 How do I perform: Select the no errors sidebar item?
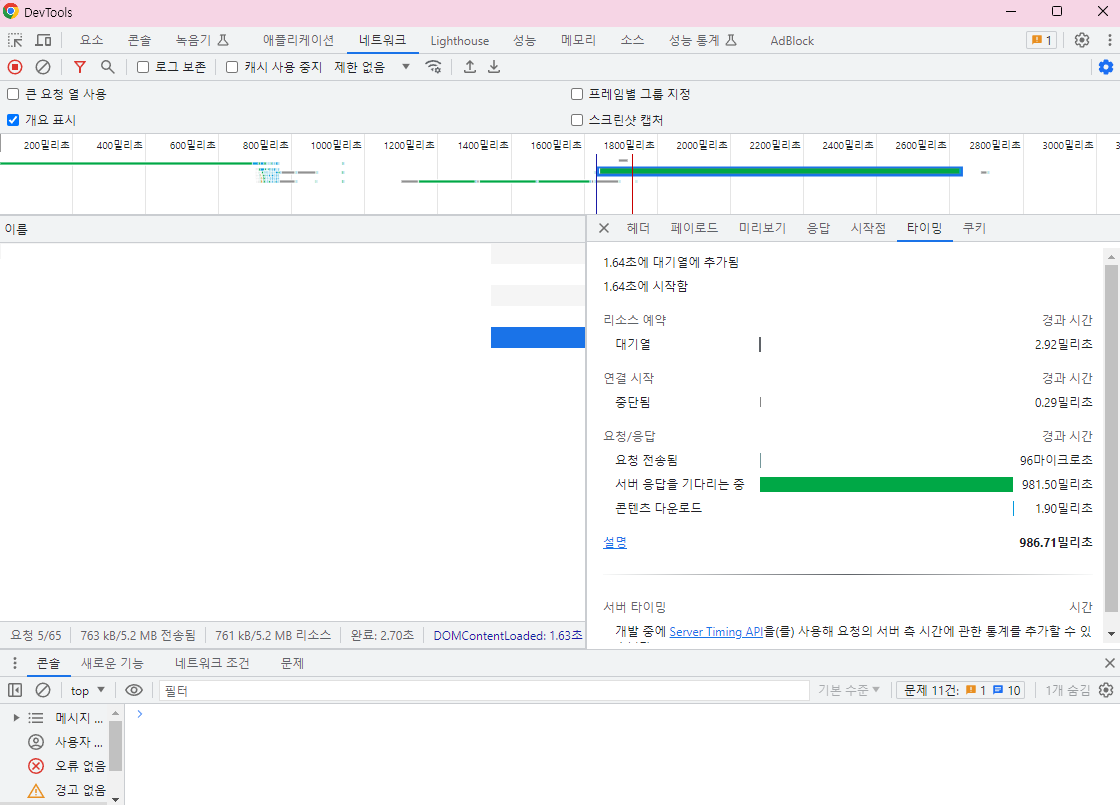coord(66,766)
